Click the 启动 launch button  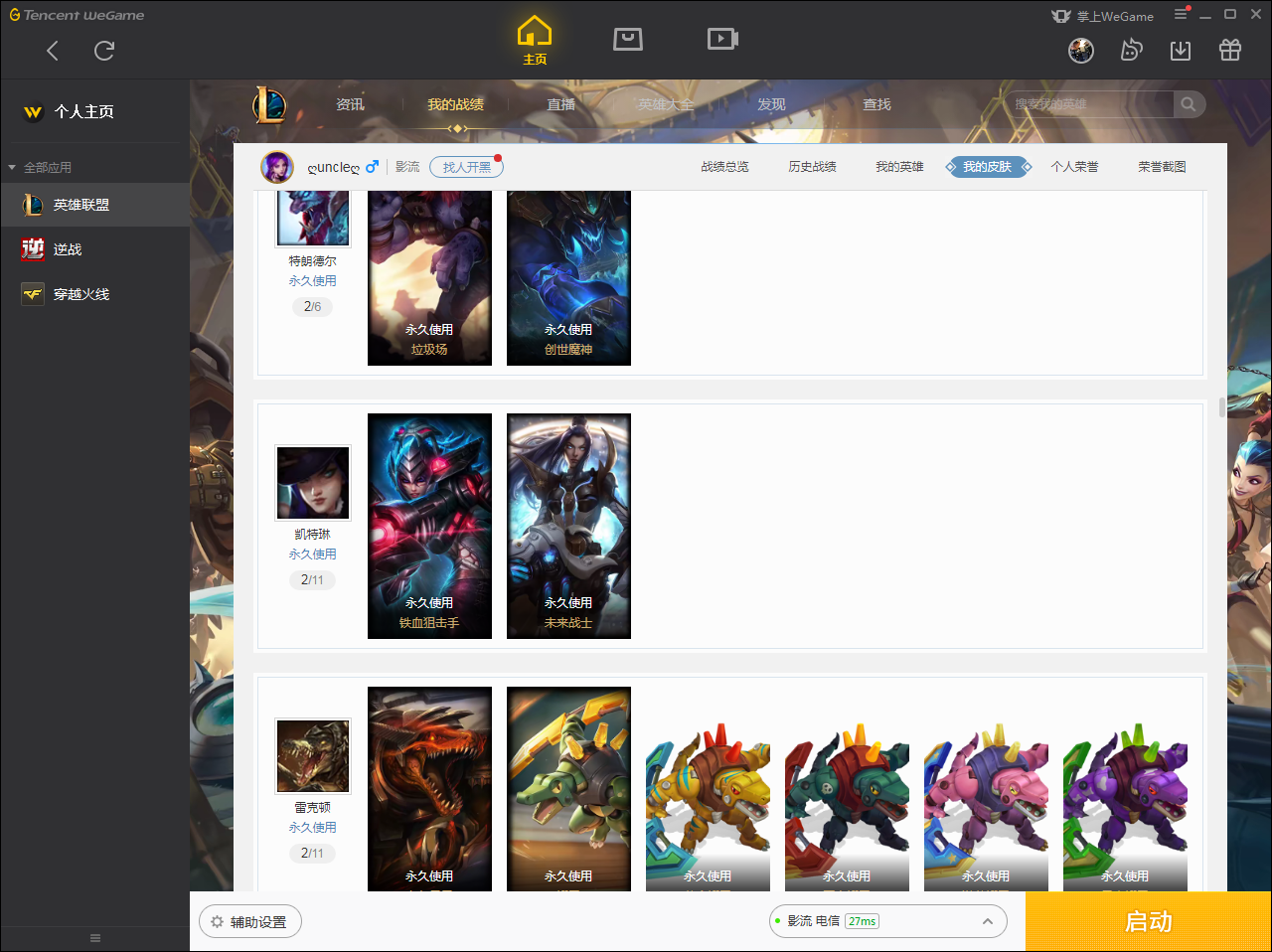[x=1149, y=921]
